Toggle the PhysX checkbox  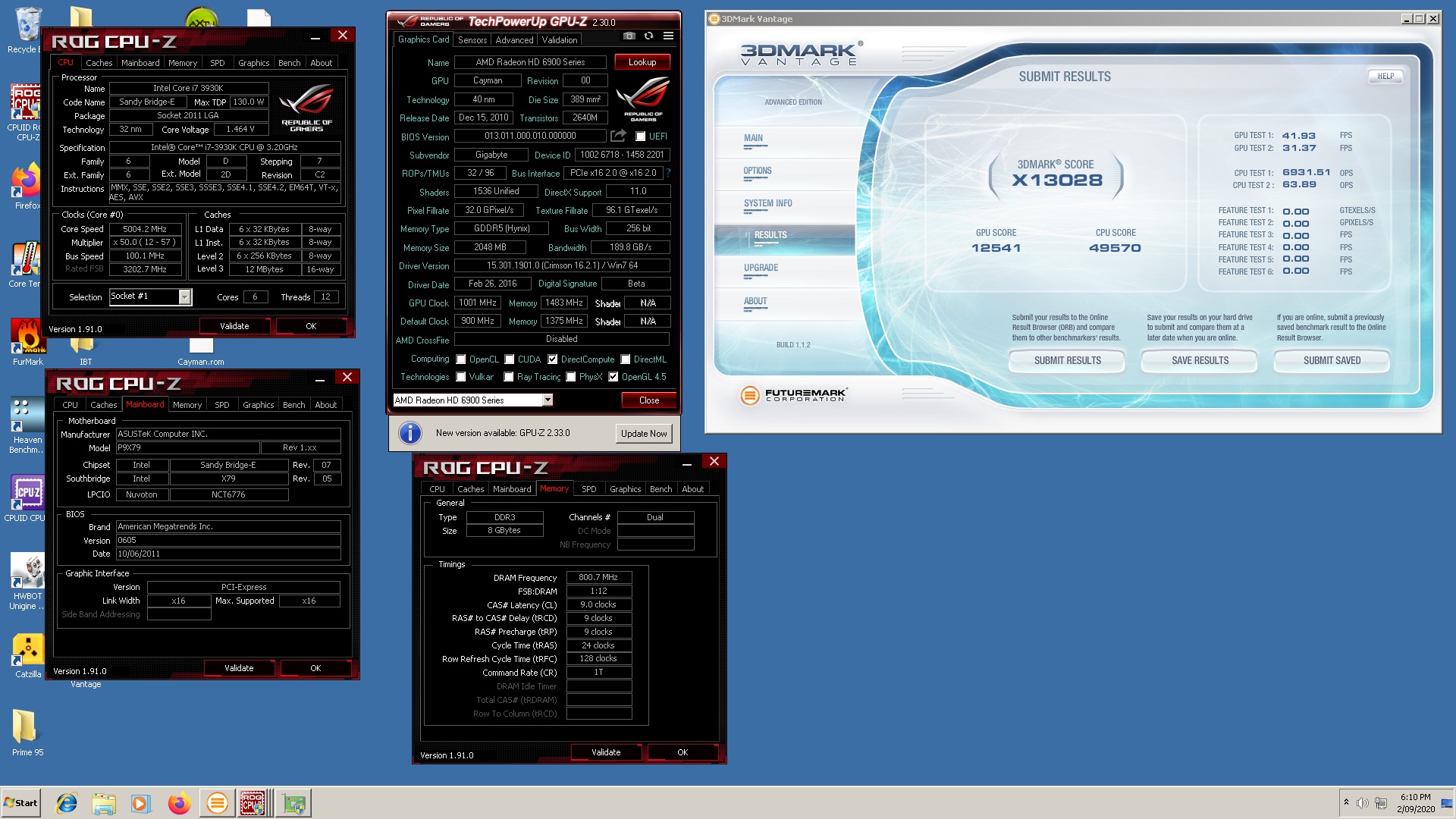tap(571, 377)
